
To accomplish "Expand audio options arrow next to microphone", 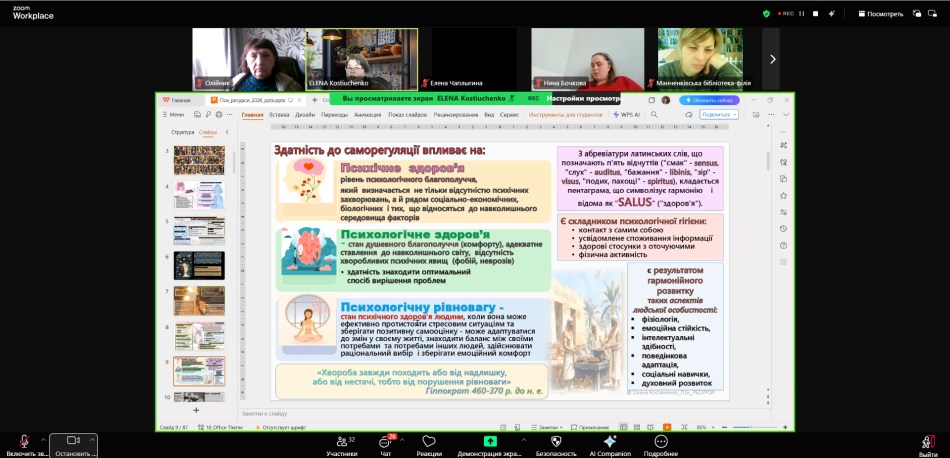I will [x=43, y=439].
